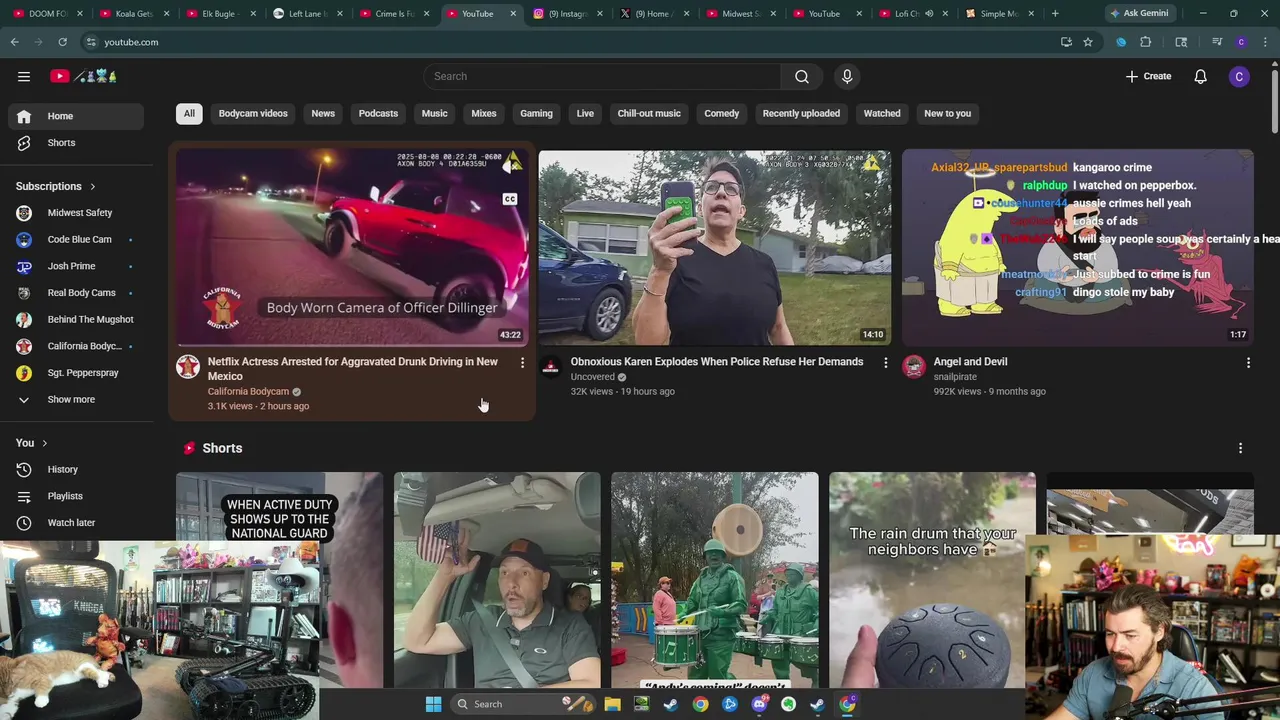The width and height of the screenshot is (1280, 720).
Task: Select the Bodycam videos filter chip
Action: click(253, 113)
